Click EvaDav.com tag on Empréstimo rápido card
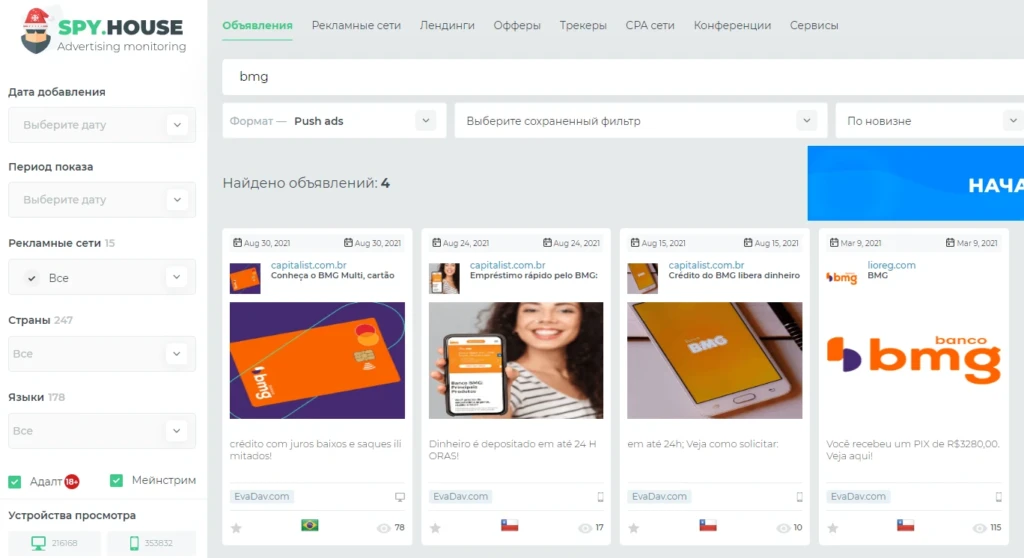Viewport: 1024px width, 558px height. 460,497
